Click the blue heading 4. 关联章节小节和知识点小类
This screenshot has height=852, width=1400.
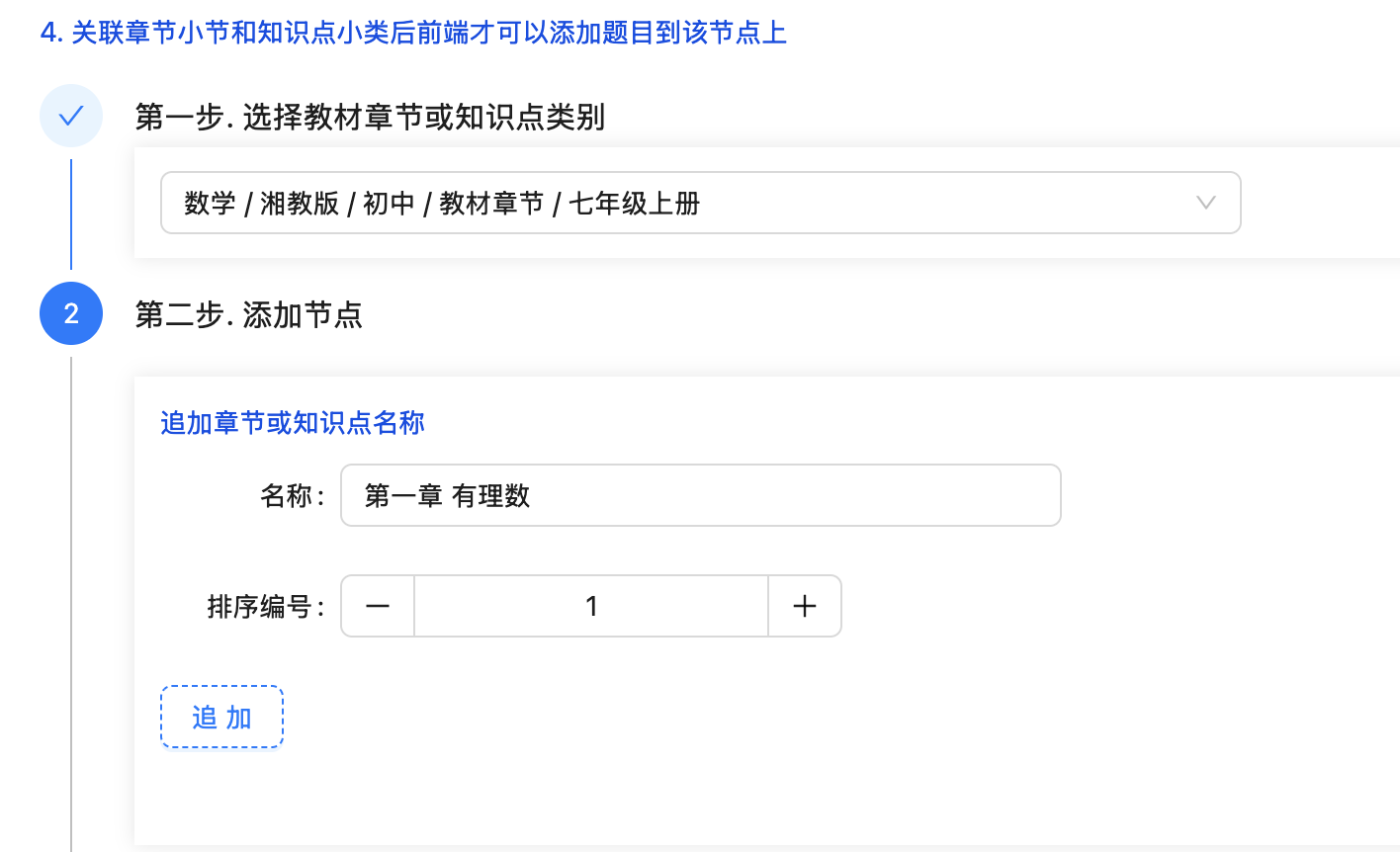[413, 33]
